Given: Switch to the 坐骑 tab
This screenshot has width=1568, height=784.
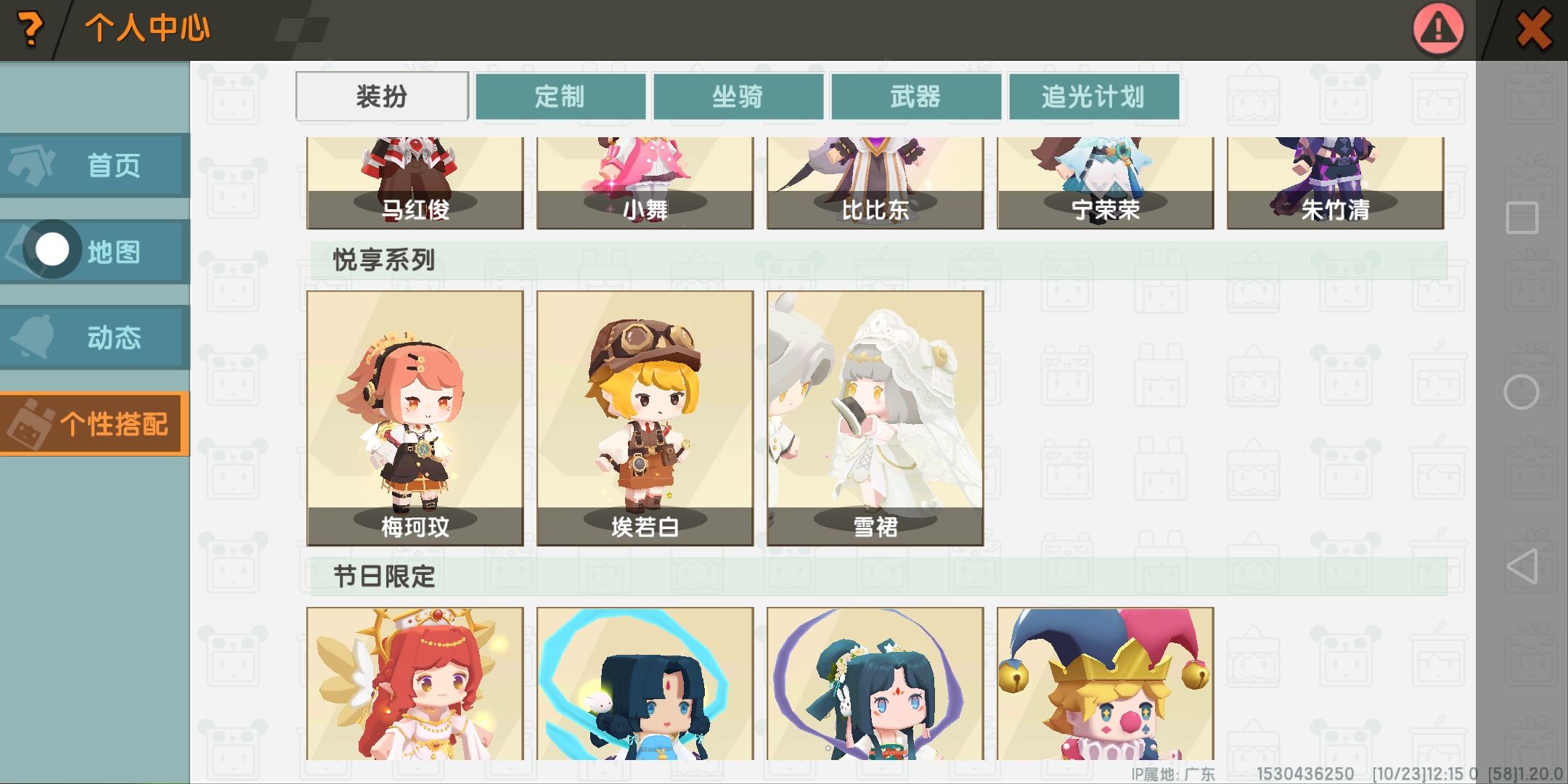Looking at the screenshot, I should 738,97.
